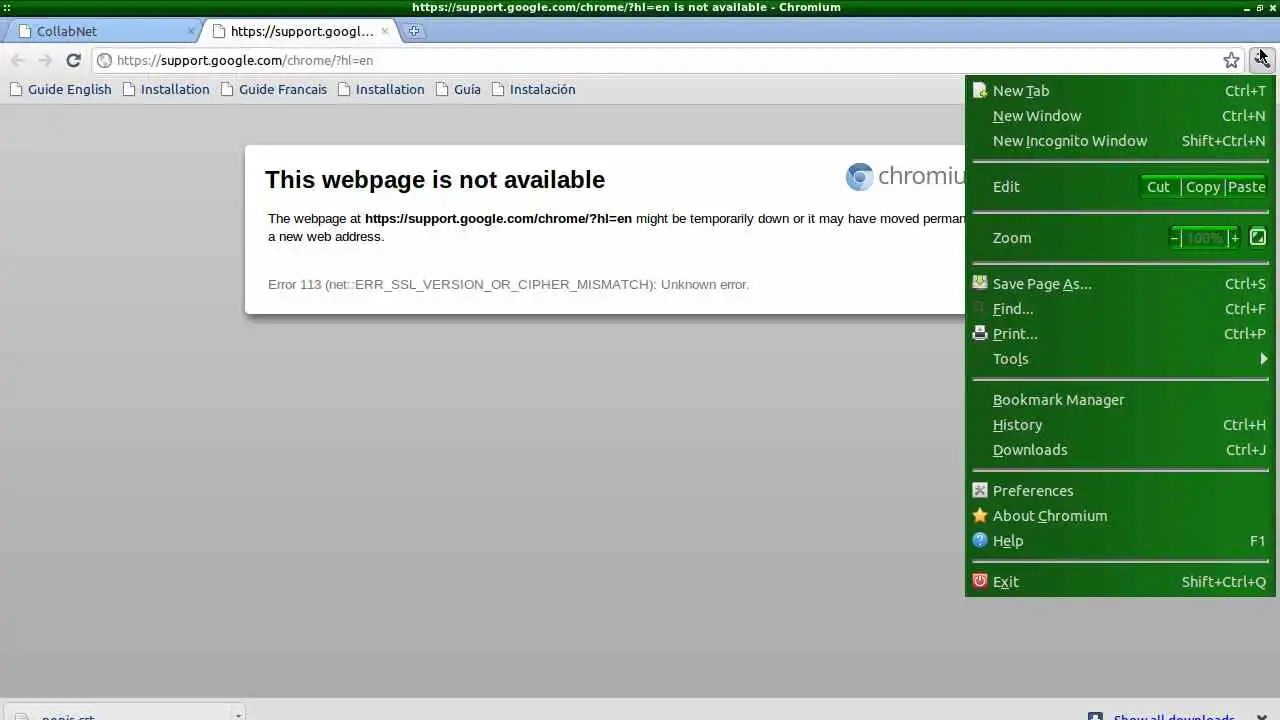
Task: Select Print from the menu
Action: pos(1120,334)
